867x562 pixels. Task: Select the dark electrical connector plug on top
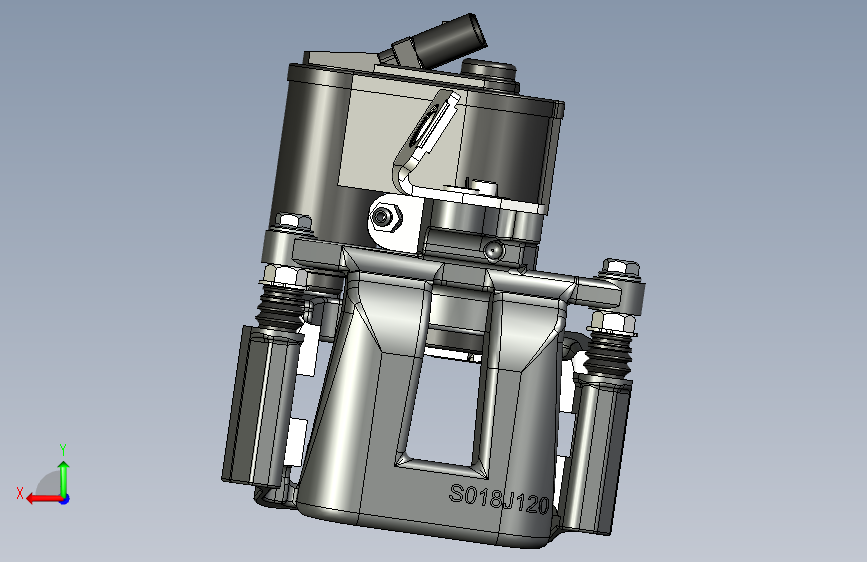click(x=451, y=40)
